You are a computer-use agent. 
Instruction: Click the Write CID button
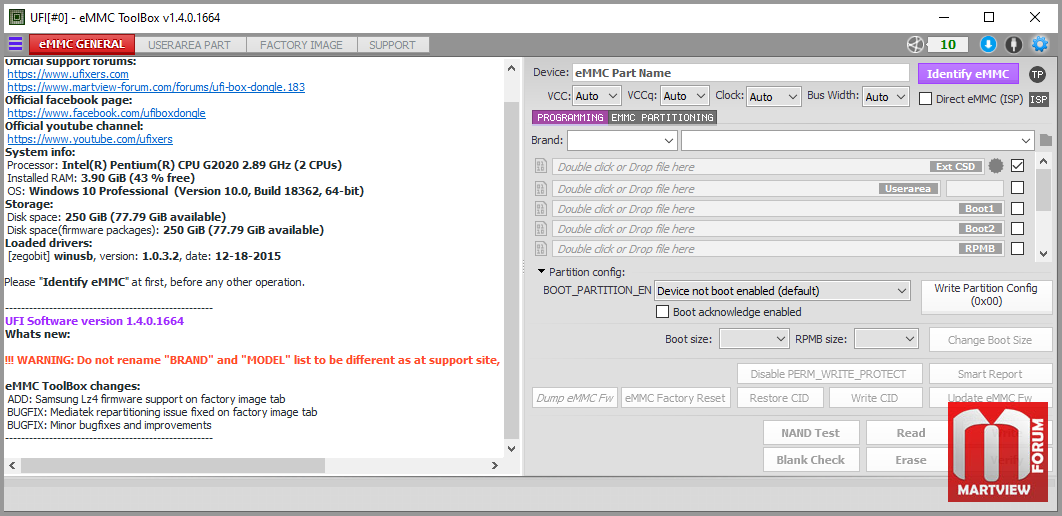point(874,398)
